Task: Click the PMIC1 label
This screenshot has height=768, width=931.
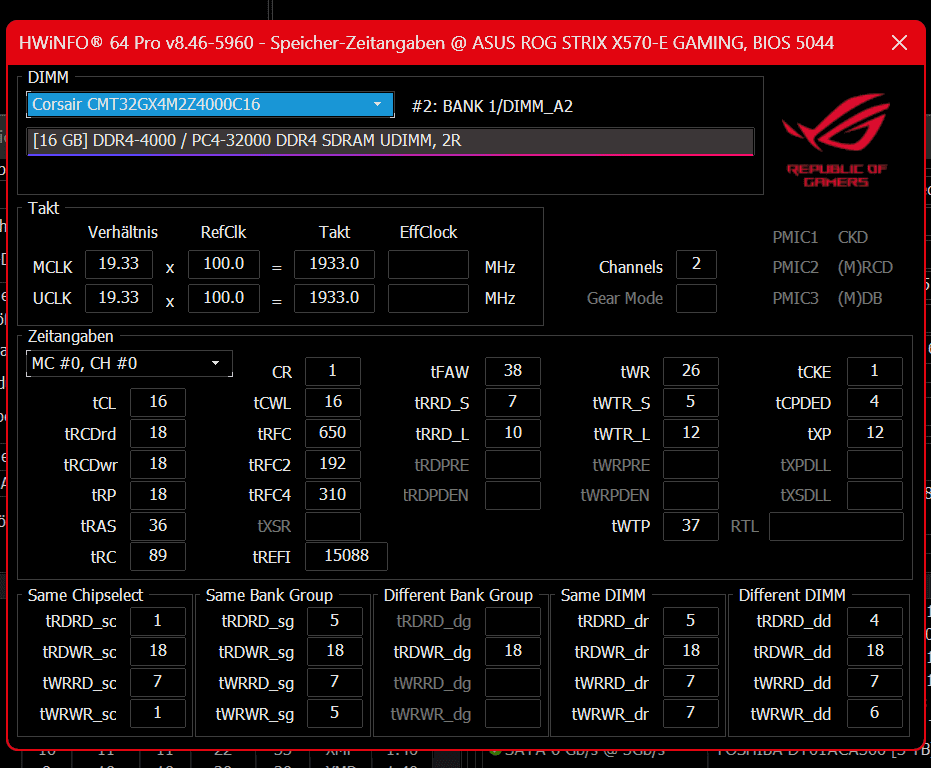Action: pos(795,238)
